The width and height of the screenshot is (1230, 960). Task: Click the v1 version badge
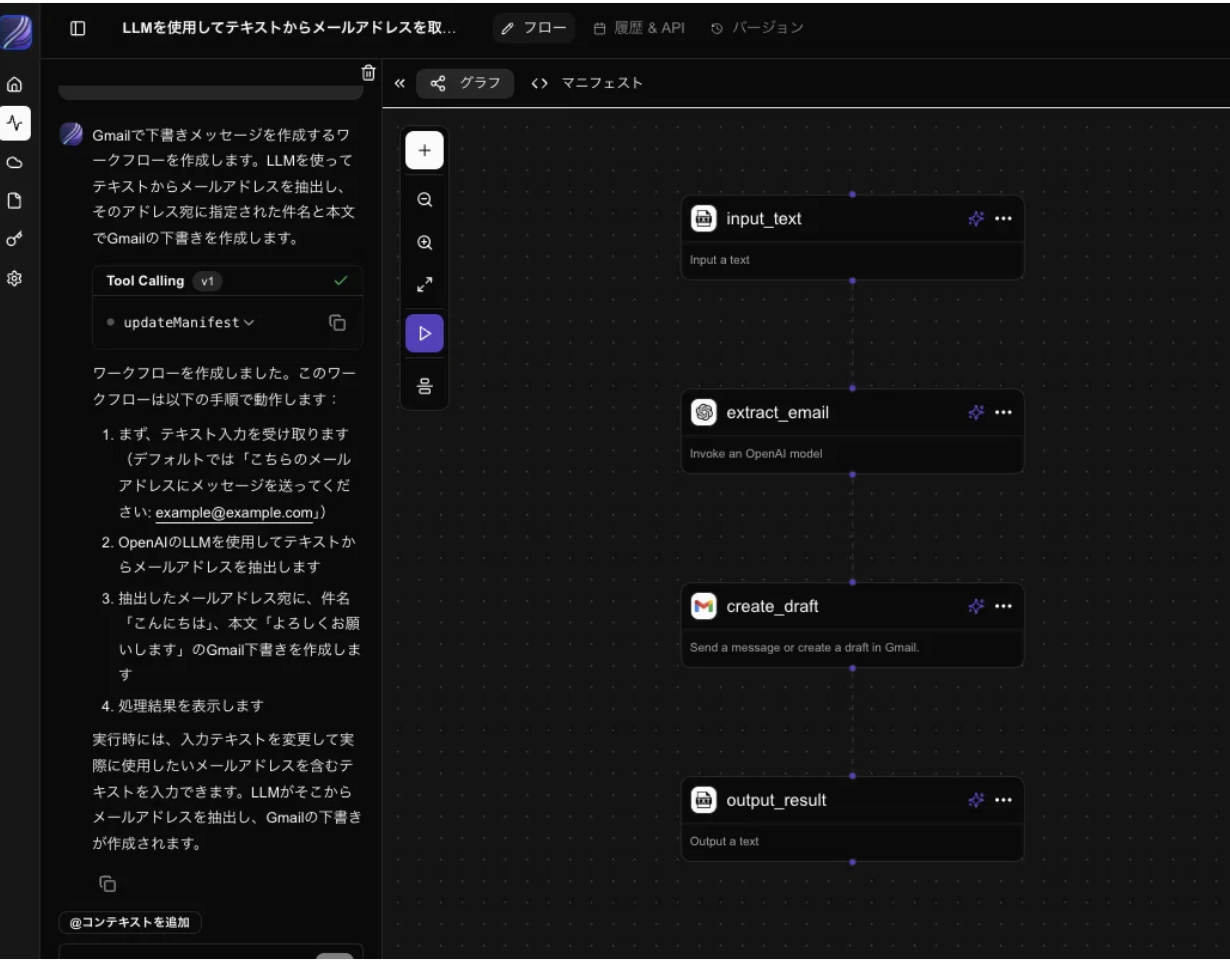pyautogui.click(x=208, y=281)
